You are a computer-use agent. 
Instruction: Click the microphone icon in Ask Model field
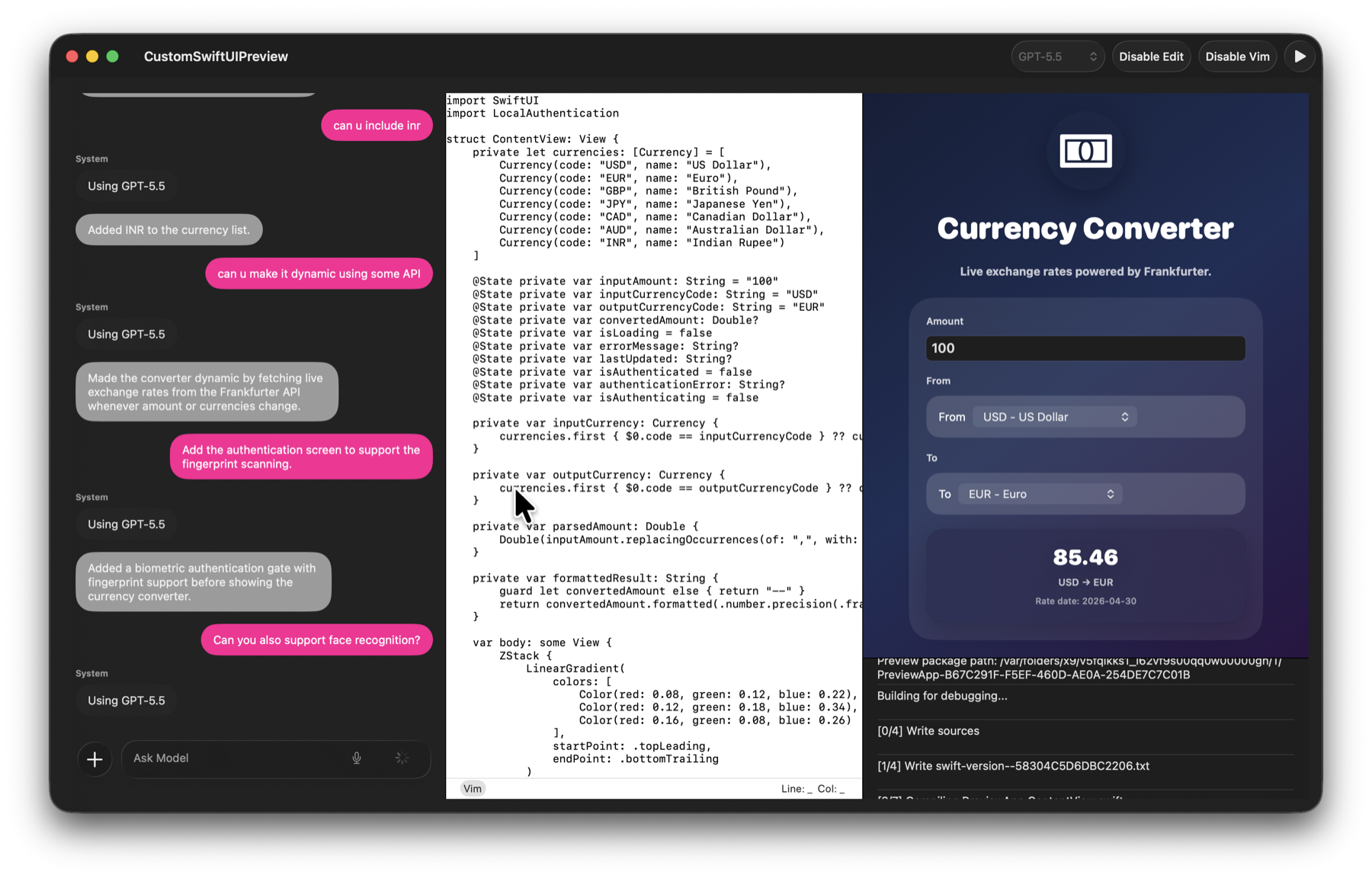point(357,758)
